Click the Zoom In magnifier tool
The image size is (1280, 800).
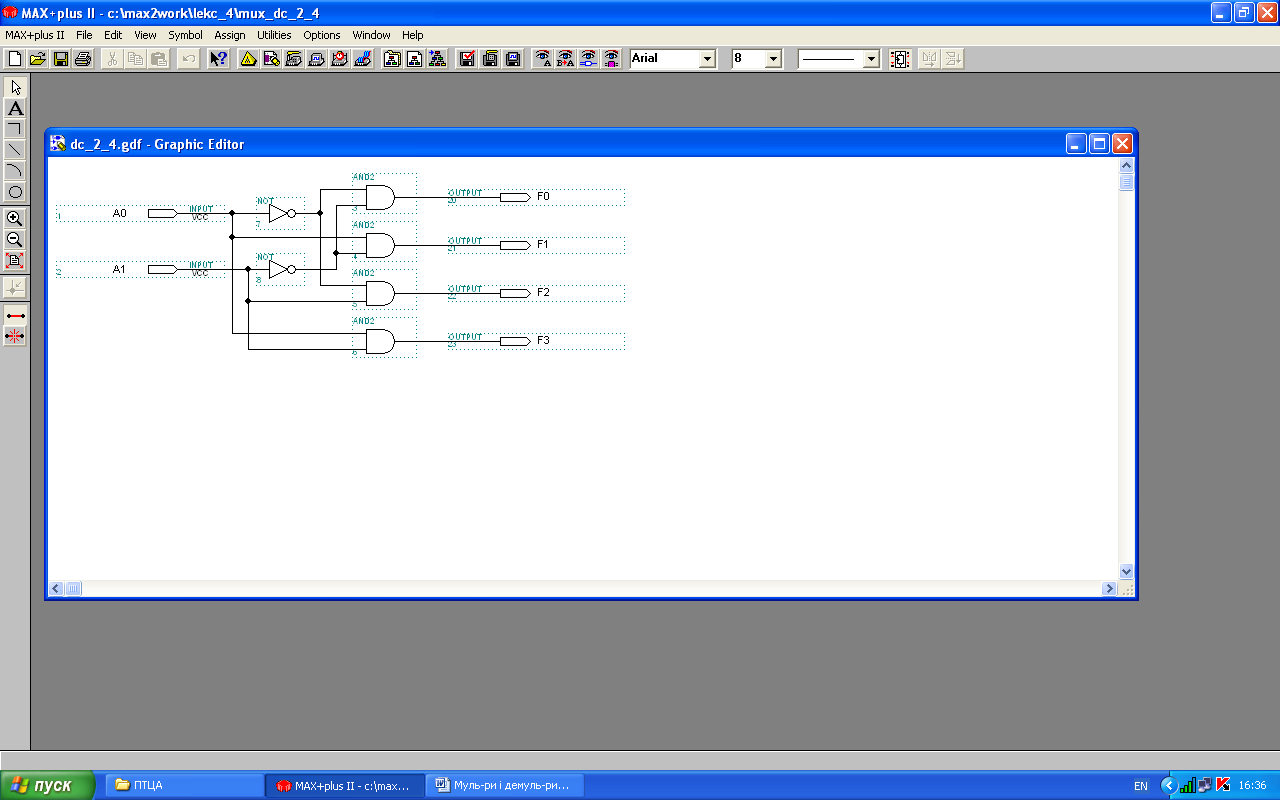(x=15, y=218)
